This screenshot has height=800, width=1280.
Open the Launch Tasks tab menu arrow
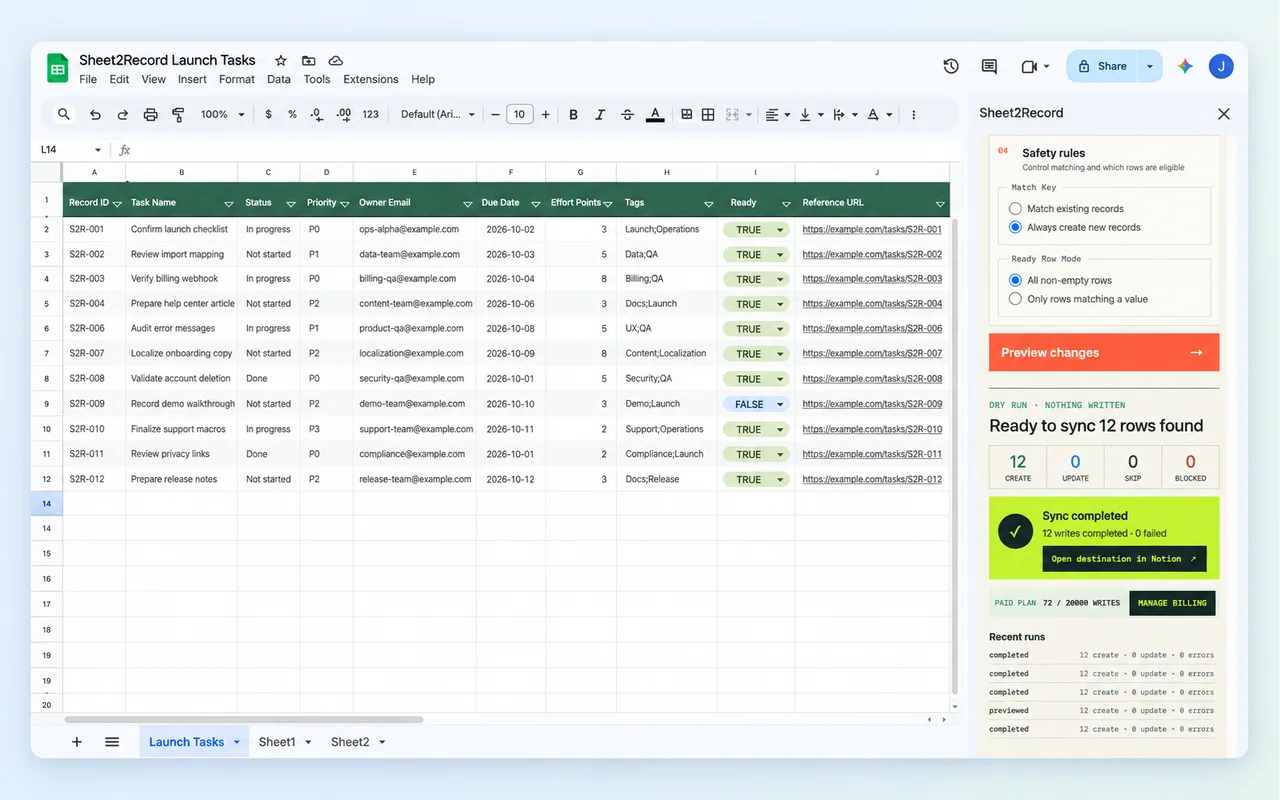(237, 742)
